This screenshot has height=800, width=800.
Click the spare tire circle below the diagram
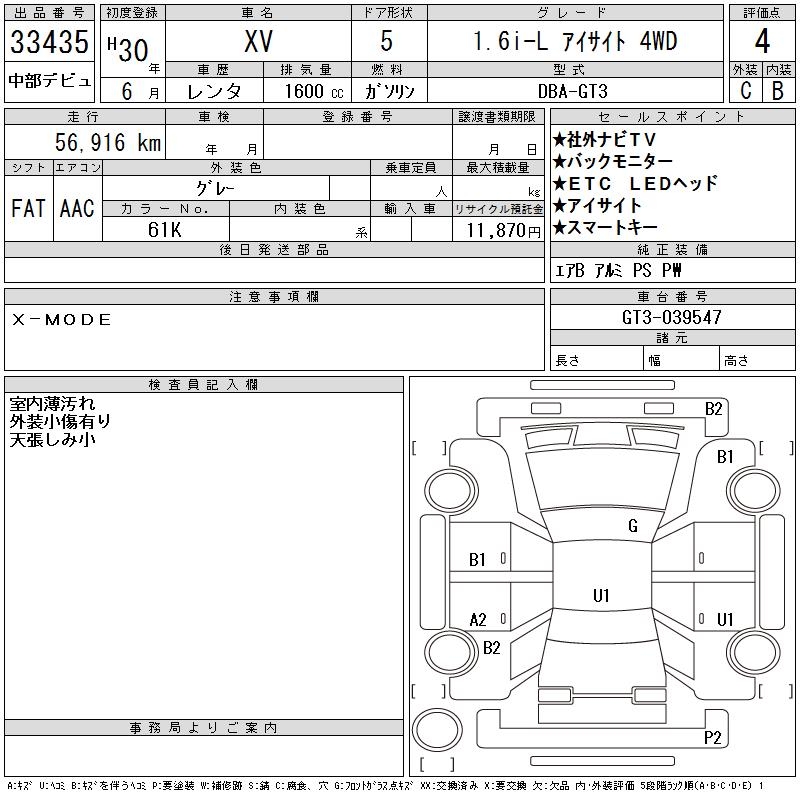click(437, 730)
